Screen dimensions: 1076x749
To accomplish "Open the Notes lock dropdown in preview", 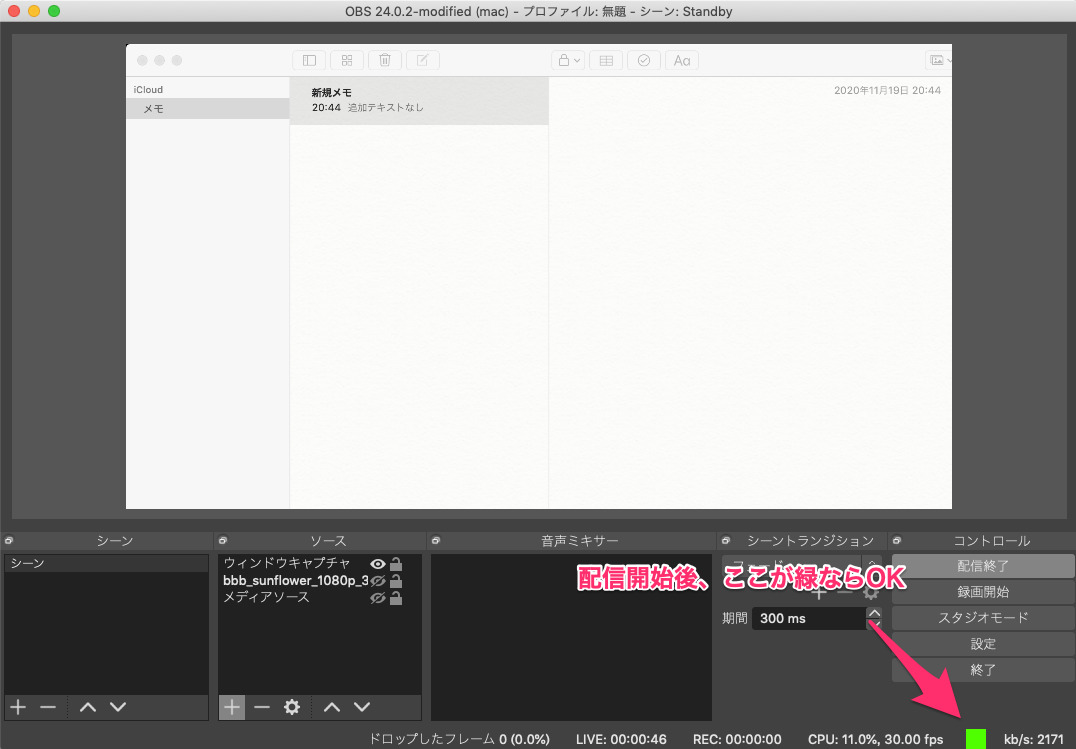I will coord(568,60).
